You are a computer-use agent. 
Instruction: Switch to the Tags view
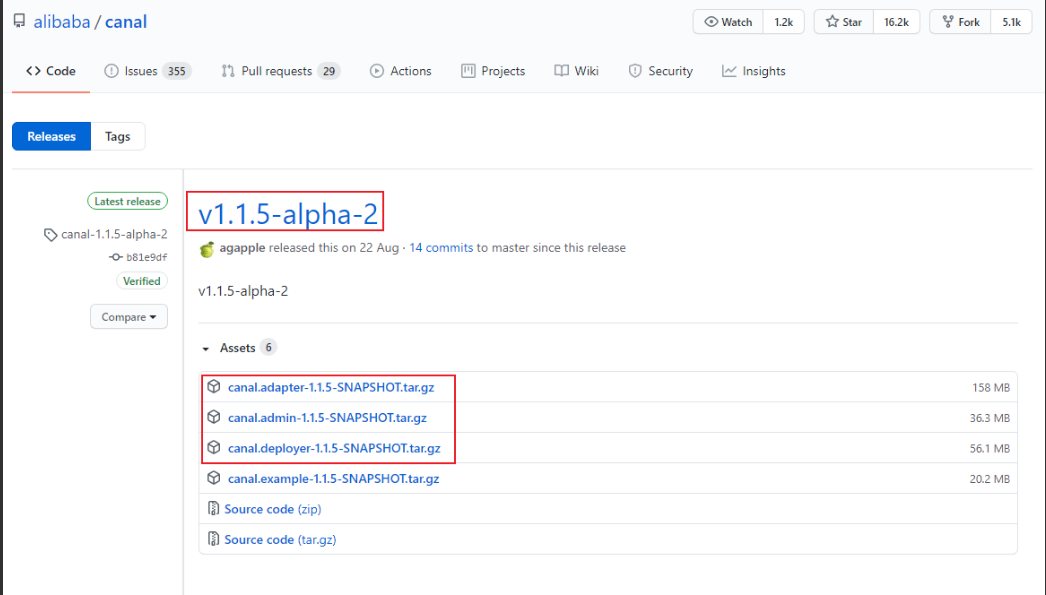117,136
